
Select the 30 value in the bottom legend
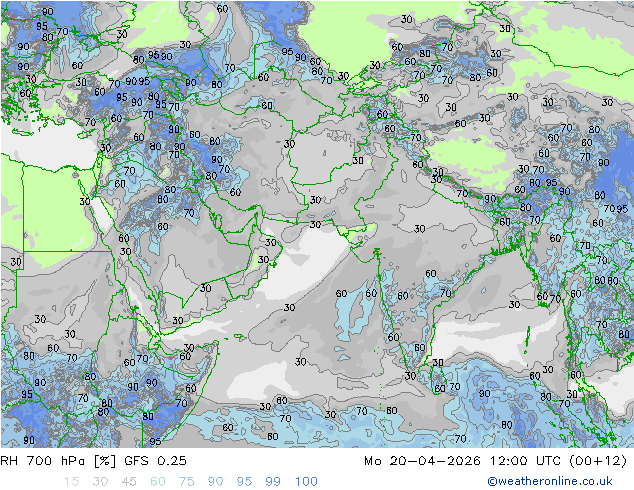pos(100,482)
